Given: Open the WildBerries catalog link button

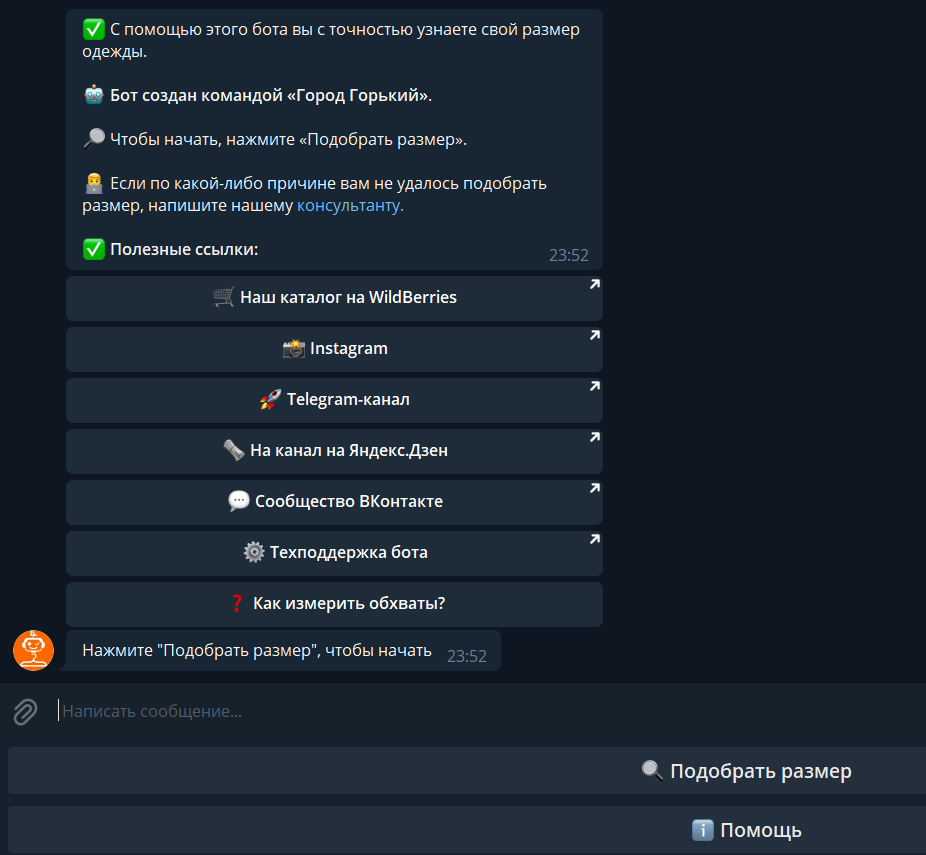Looking at the screenshot, I should click(x=334, y=298).
